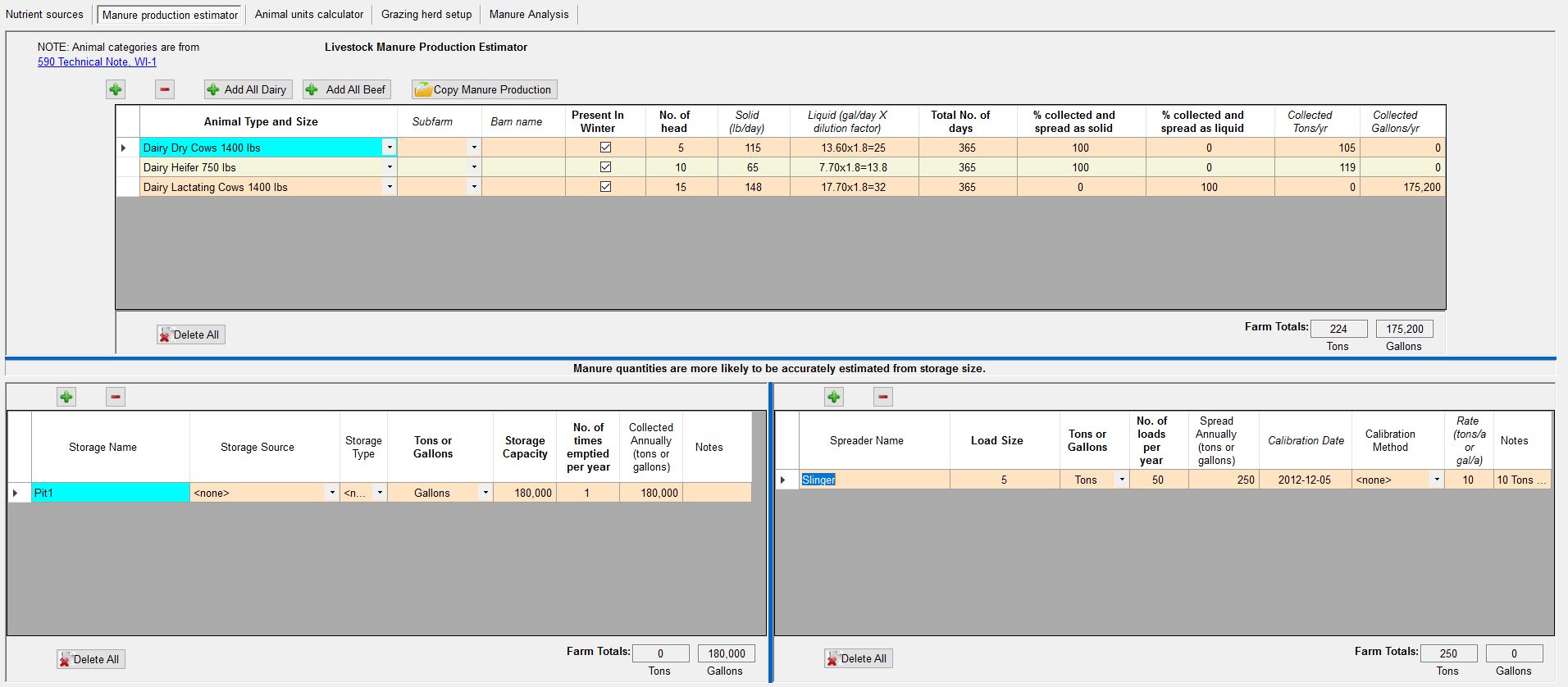Toggle Present In Winter for Dairy Dry Cows
Screen dimensions: 1568x687
pyautogui.click(x=605, y=148)
